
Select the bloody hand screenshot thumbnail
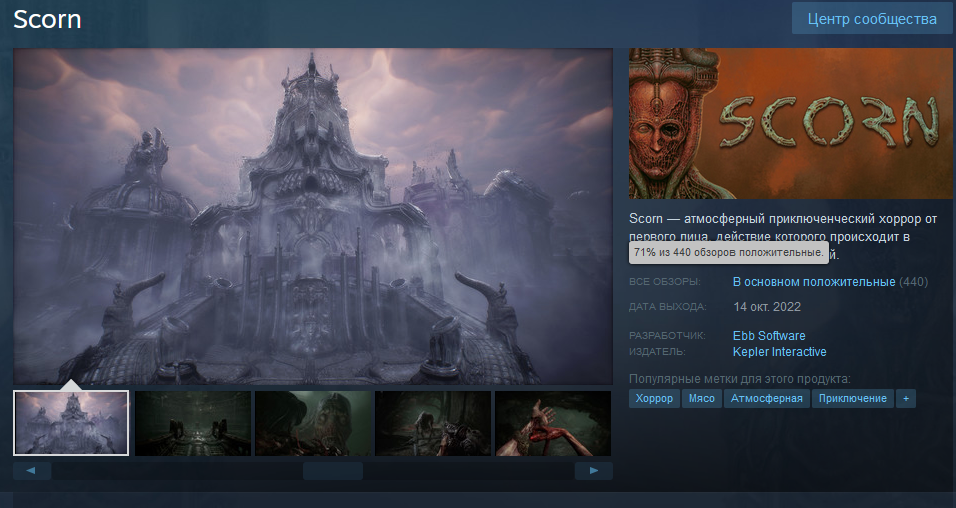pyautogui.click(x=553, y=423)
